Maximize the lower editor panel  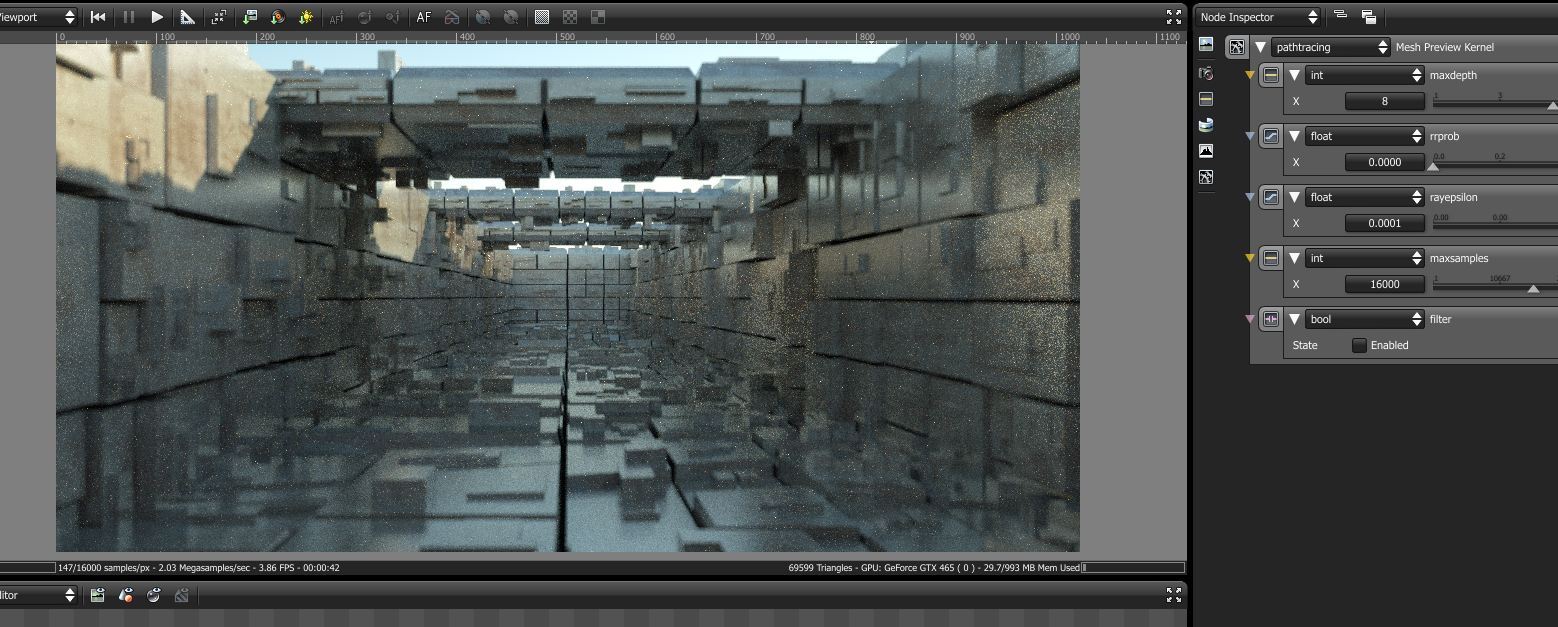[1174, 595]
